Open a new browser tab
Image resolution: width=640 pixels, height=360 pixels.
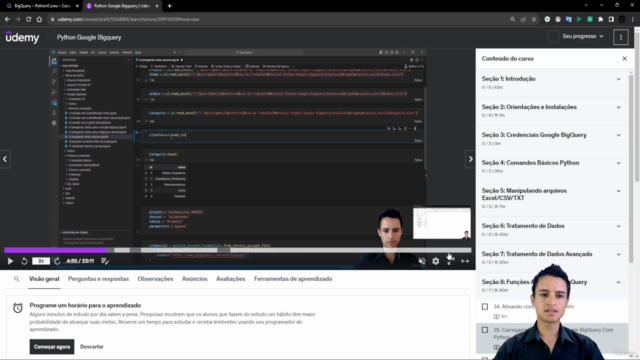click(169, 6)
